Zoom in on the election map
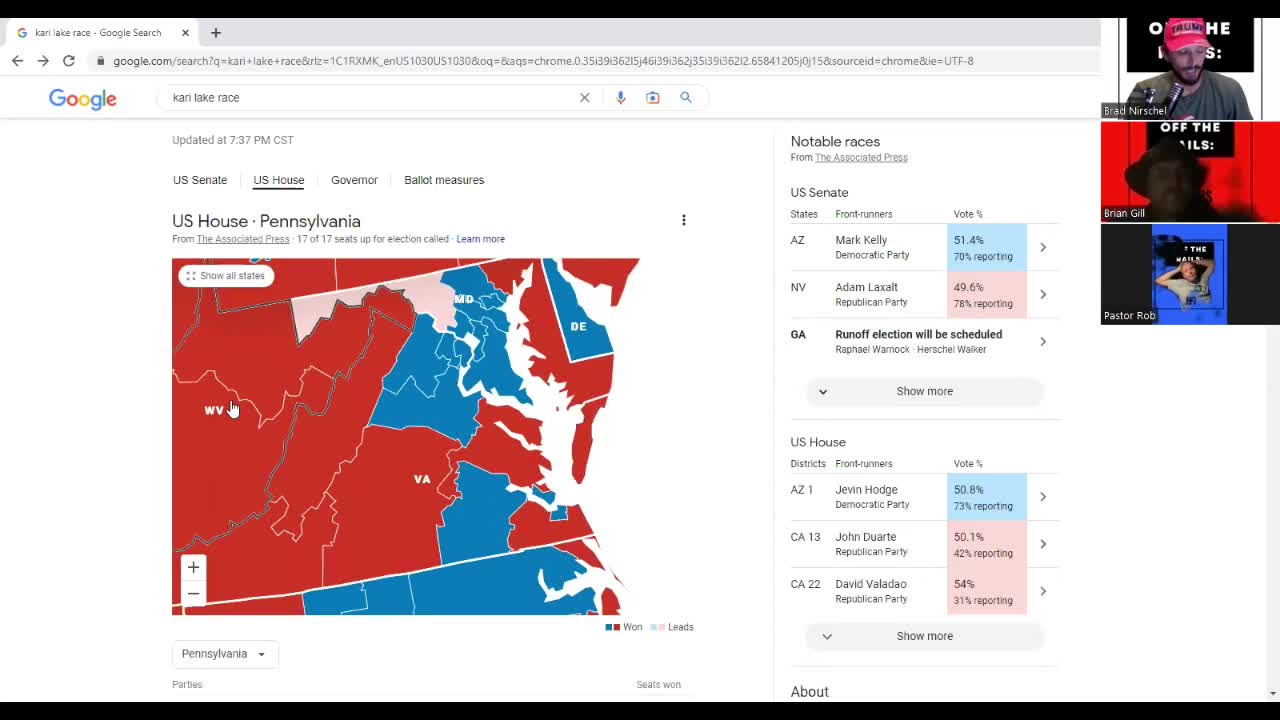This screenshot has height=720, width=1280. (x=194, y=567)
